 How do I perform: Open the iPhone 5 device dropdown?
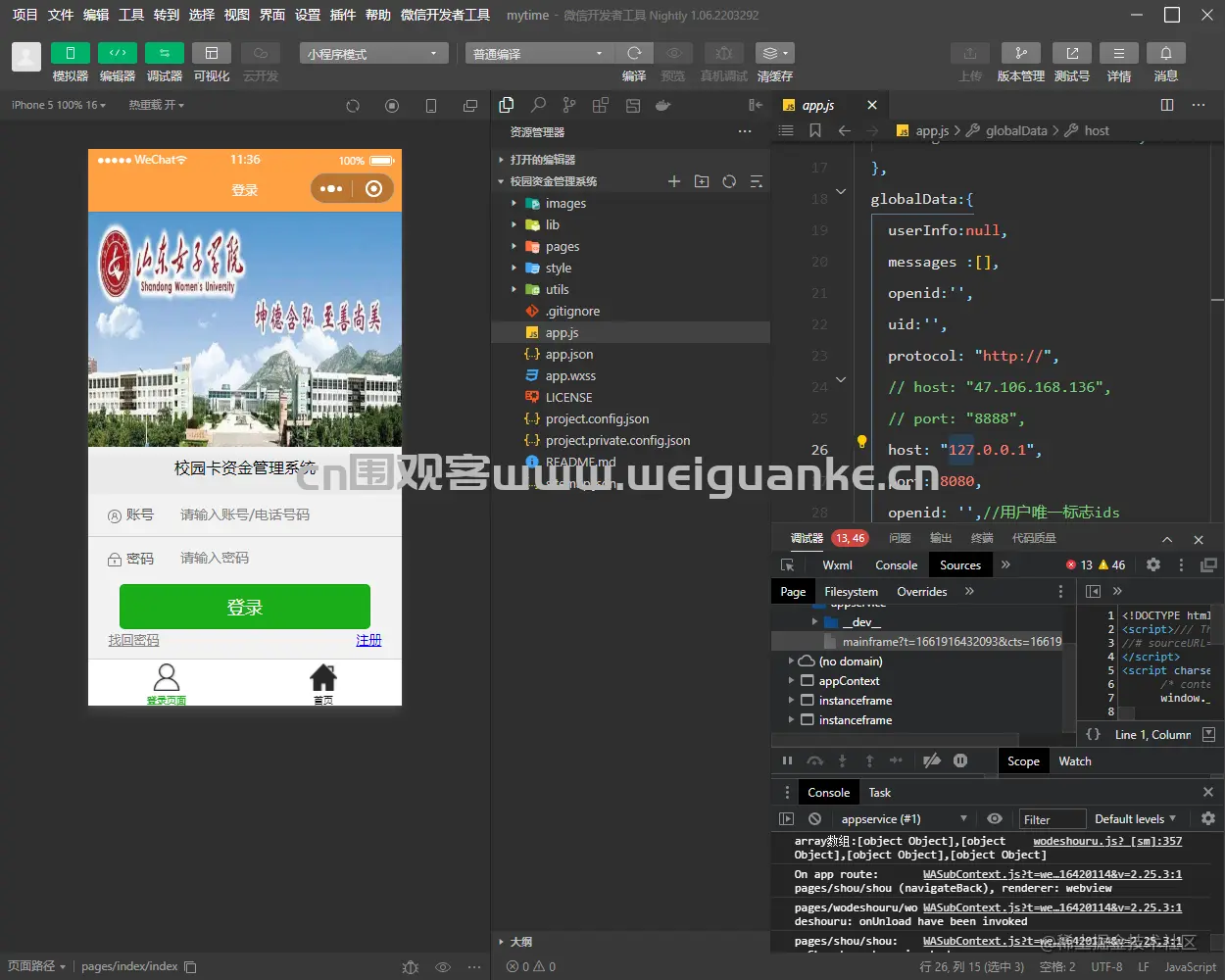[59, 105]
